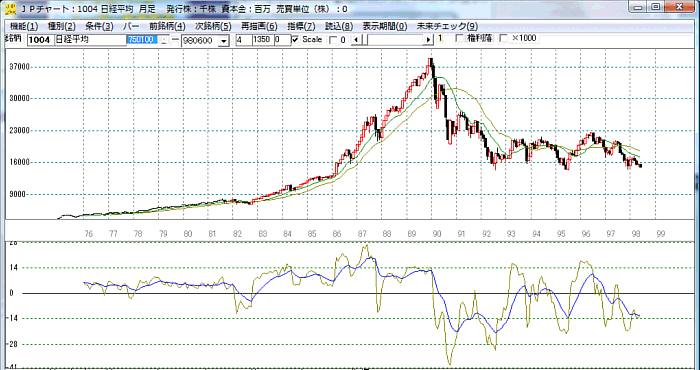Viewport: 700px width, 370px height.
Task: Click 再描画(6) to redraw the chart
Action: click(259, 26)
